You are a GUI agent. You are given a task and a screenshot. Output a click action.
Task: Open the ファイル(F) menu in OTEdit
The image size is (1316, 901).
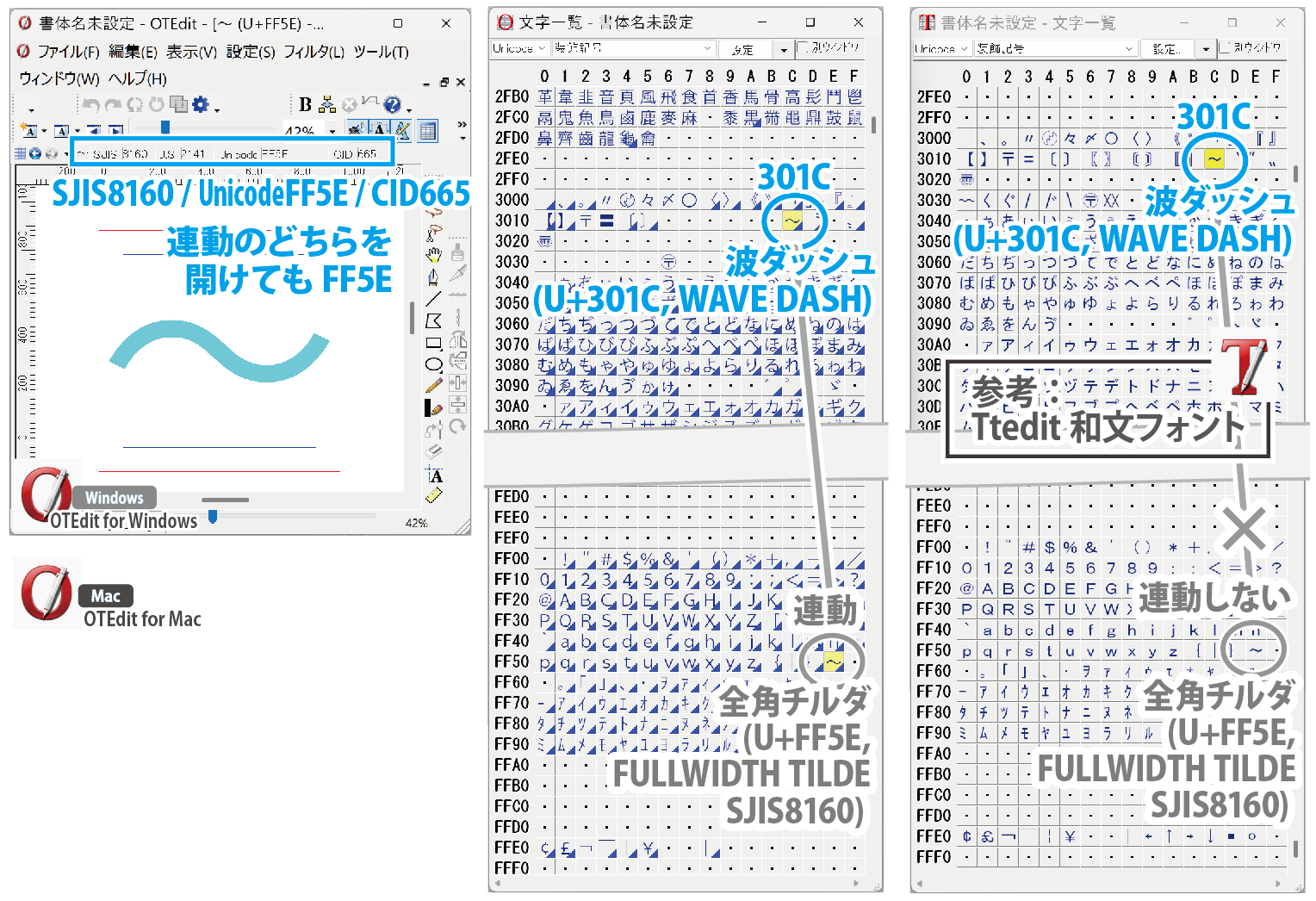pos(68,52)
